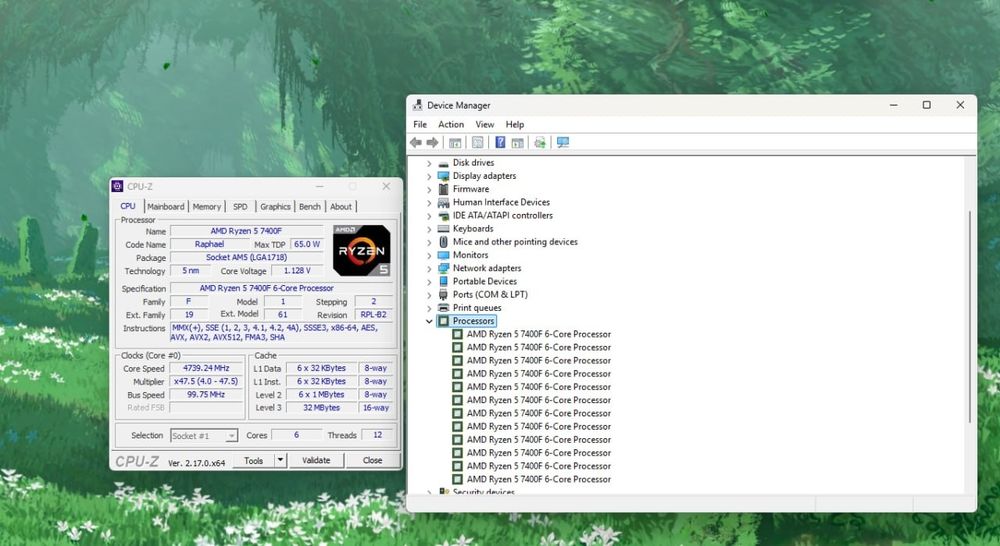The width and height of the screenshot is (1000, 546).
Task: Open the Tools dropdown arrow in CPU-Z
Action: coord(280,460)
